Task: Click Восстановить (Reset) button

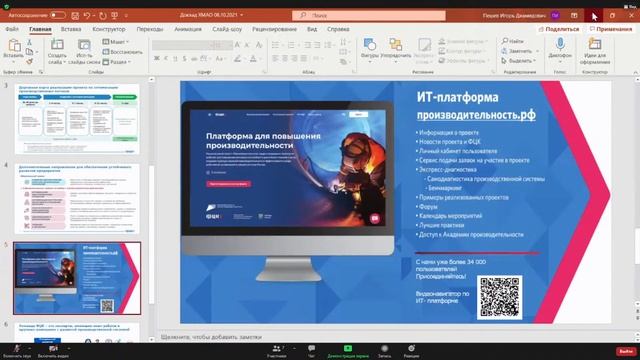Action: 122,52
